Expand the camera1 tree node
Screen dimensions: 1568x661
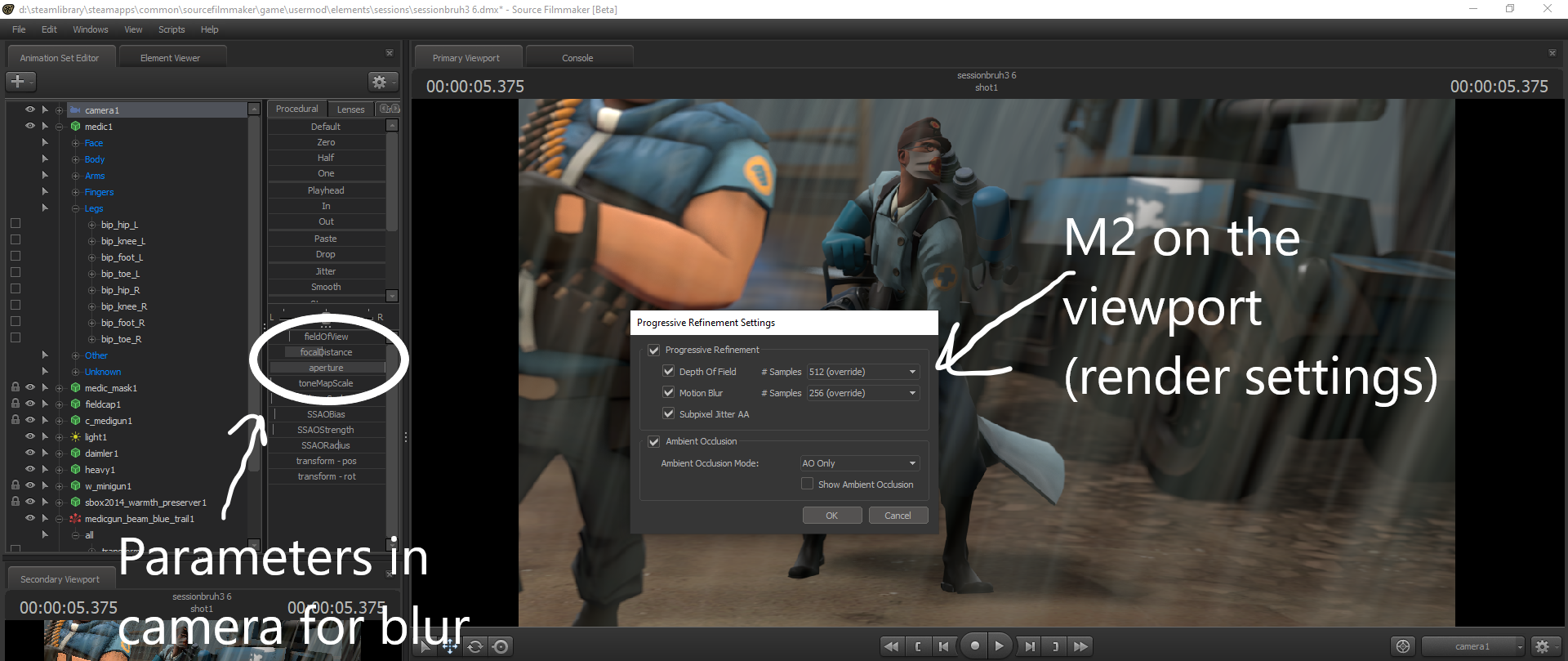pos(59,110)
